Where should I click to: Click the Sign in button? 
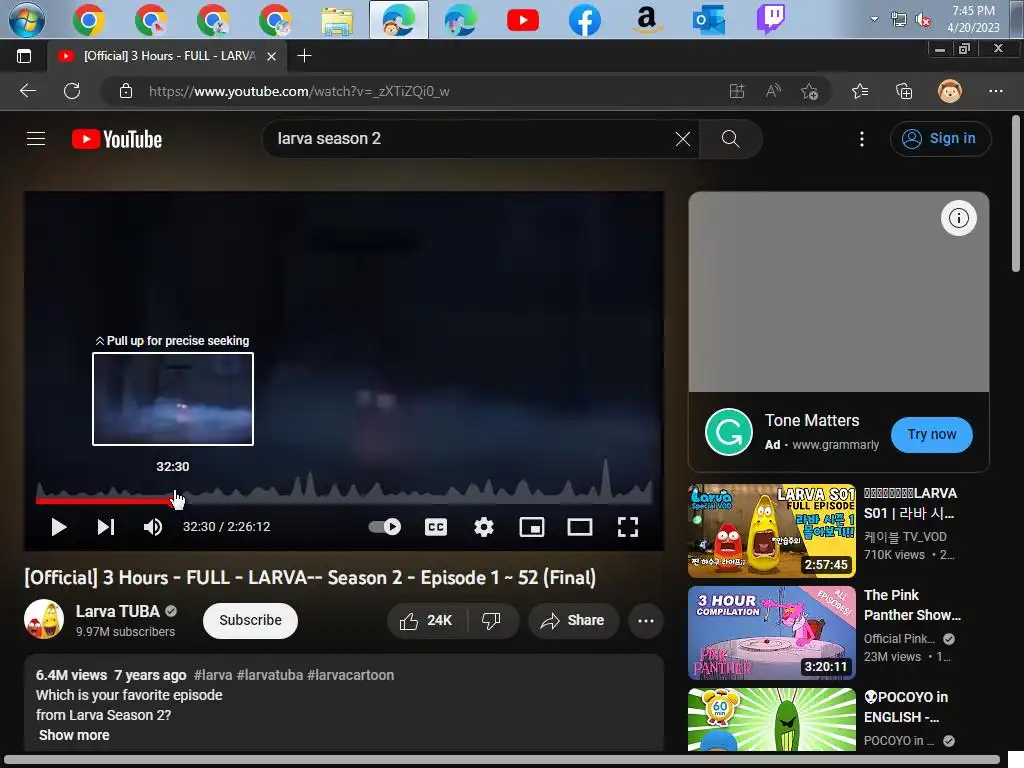940,138
